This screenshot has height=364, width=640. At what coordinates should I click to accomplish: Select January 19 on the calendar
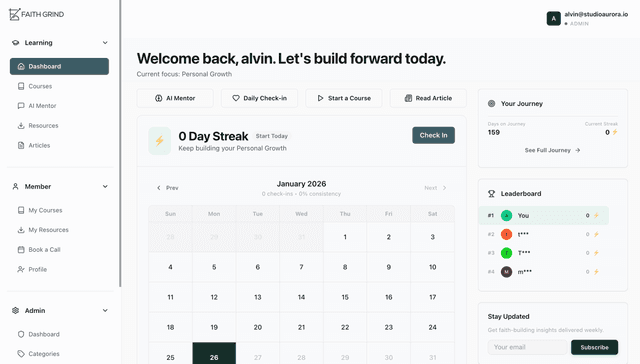click(214, 328)
